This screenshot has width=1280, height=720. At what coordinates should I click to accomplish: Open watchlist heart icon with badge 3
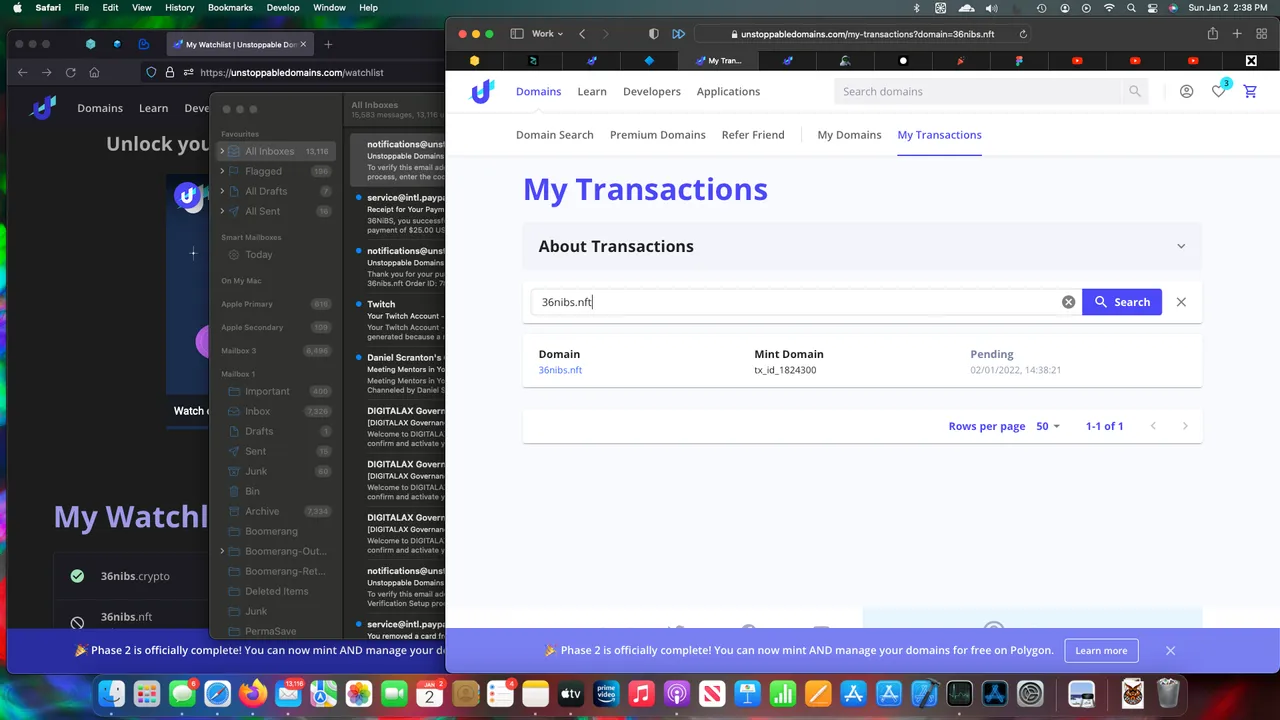tap(1218, 91)
